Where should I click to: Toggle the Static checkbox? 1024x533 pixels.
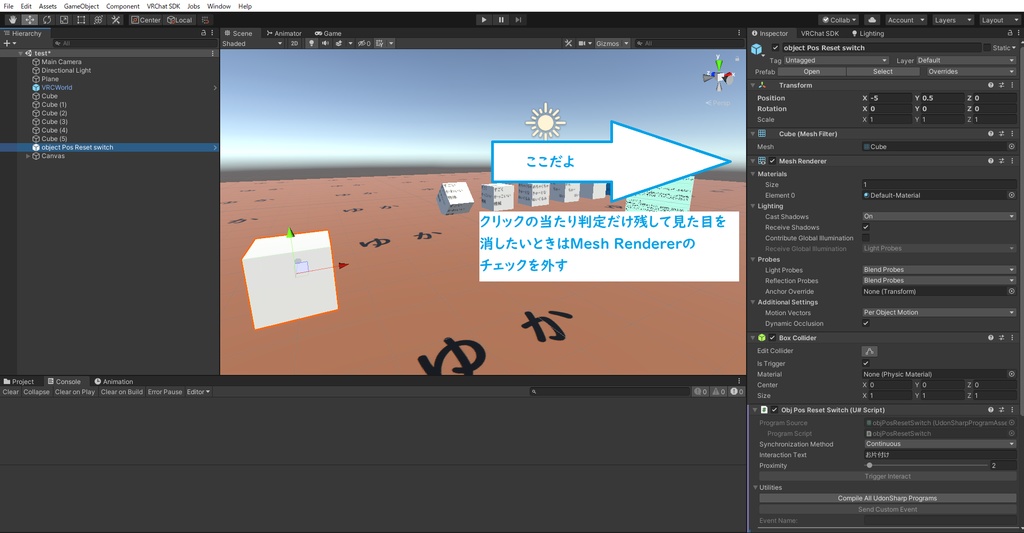[987, 48]
